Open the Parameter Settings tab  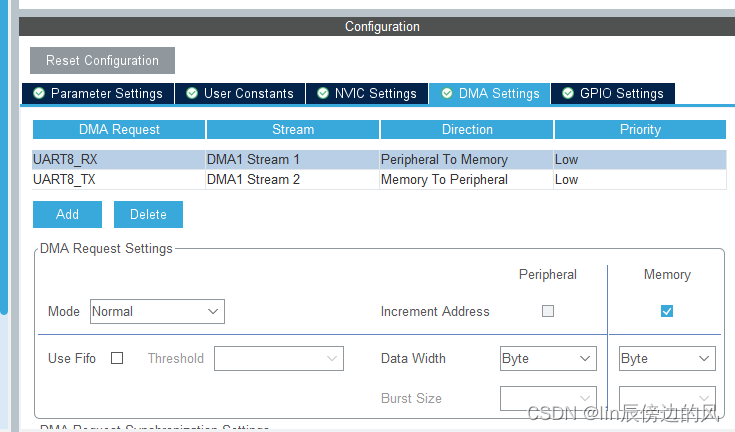[98, 93]
